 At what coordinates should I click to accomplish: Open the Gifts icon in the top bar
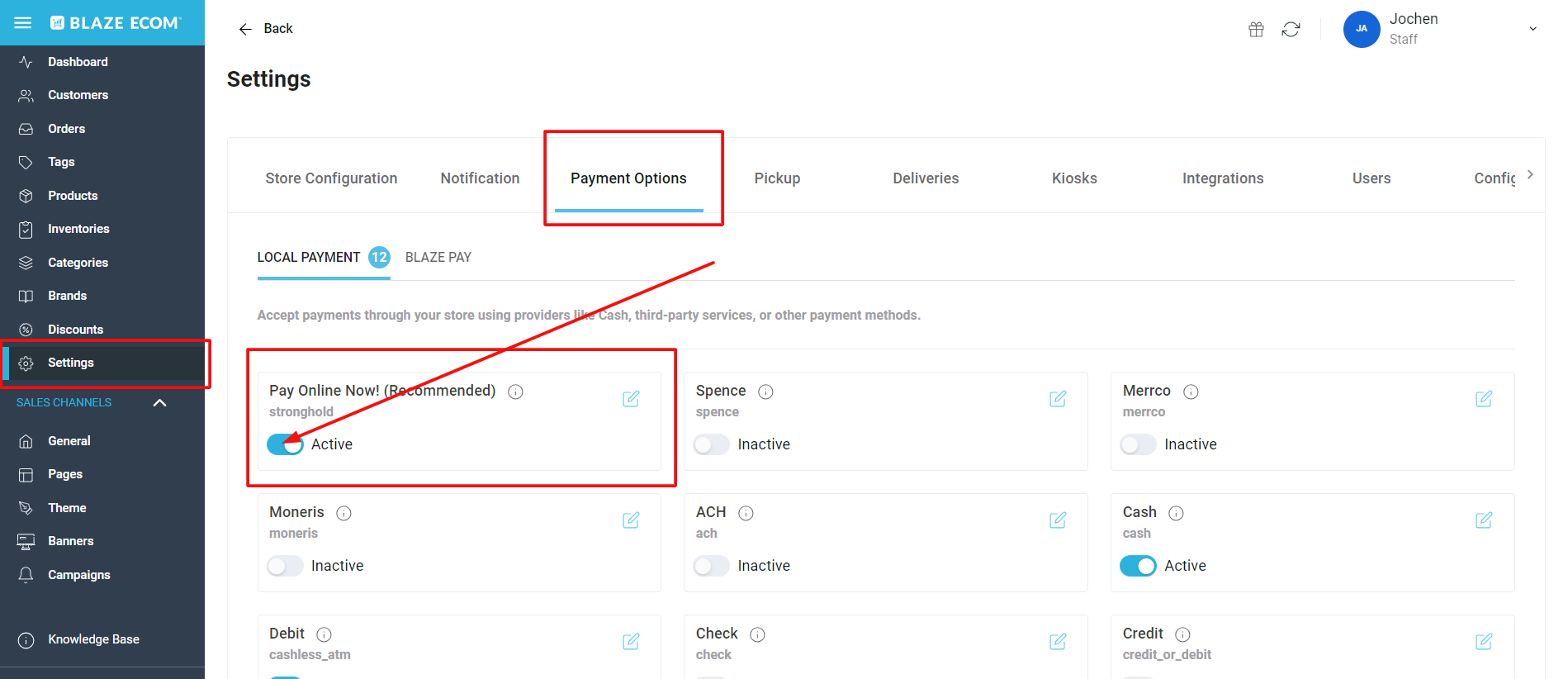click(x=1256, y=29)
